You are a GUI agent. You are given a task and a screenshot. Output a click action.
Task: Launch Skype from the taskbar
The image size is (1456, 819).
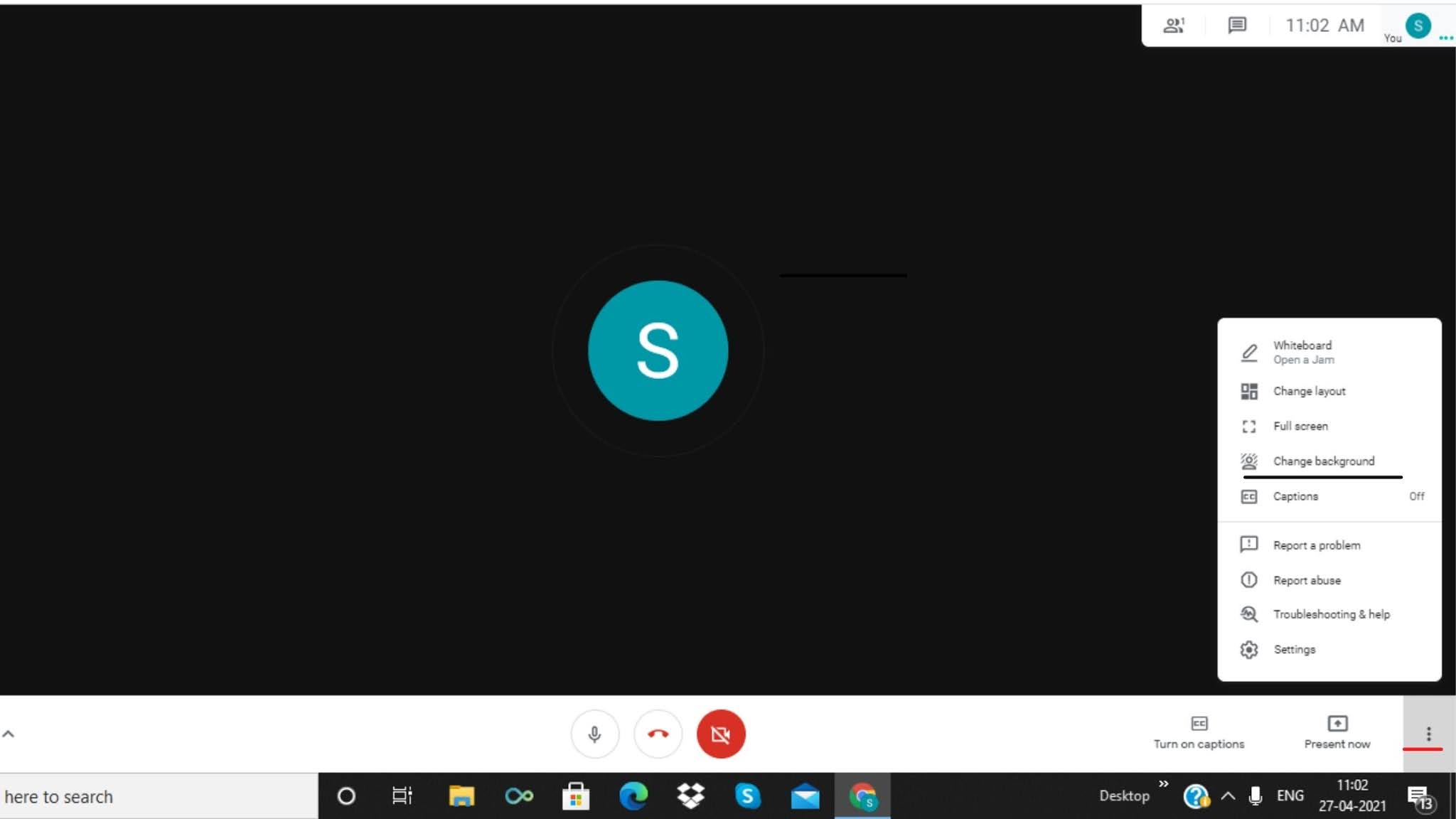748,796
